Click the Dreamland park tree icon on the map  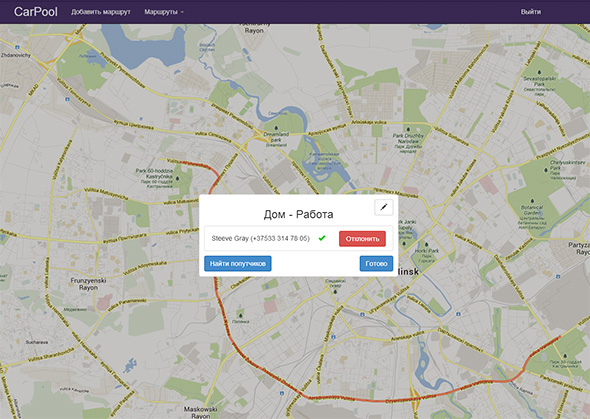pyautogui.click(x=277, y=129)
